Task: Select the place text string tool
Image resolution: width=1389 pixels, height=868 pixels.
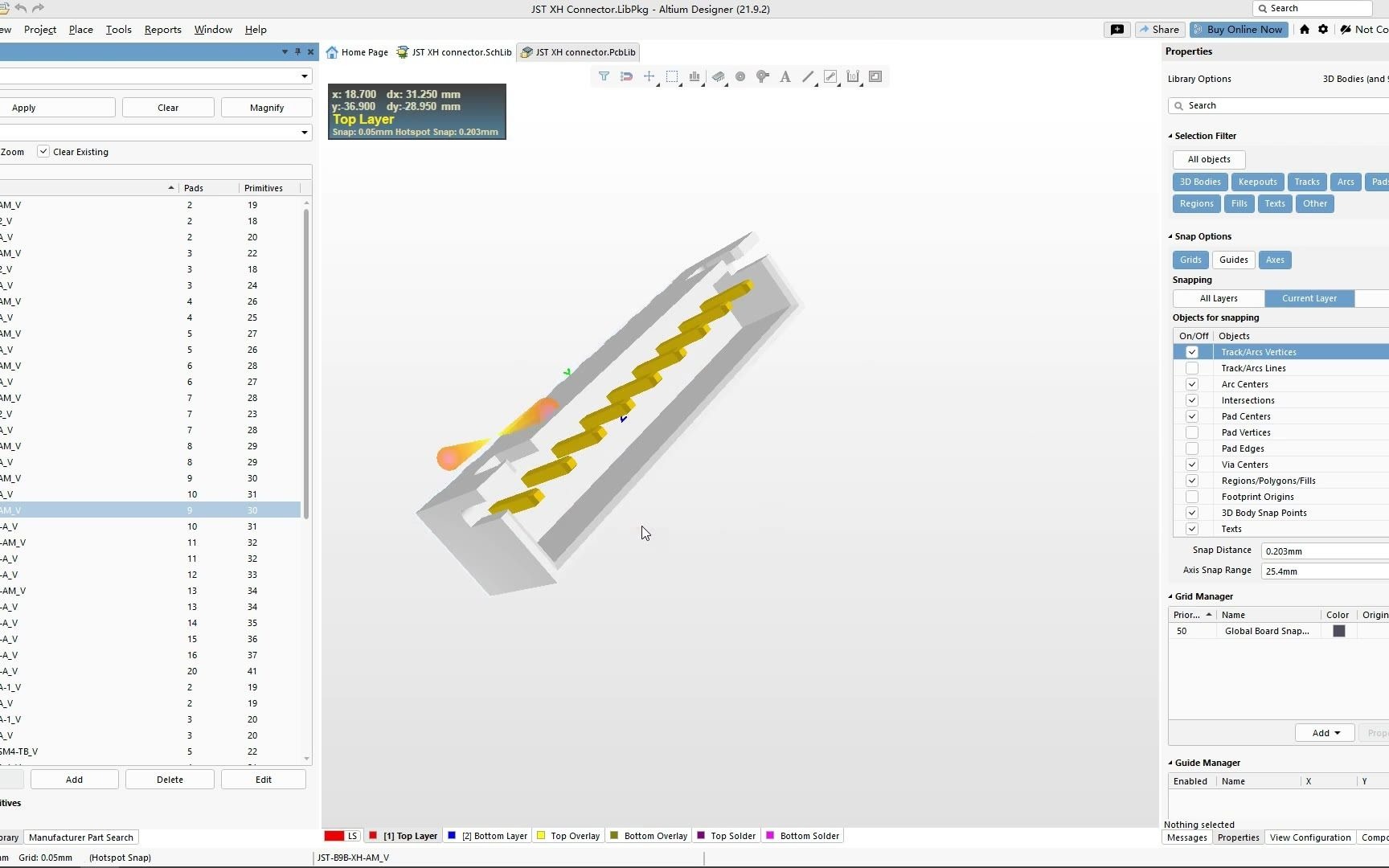Action: click(785, 76)
